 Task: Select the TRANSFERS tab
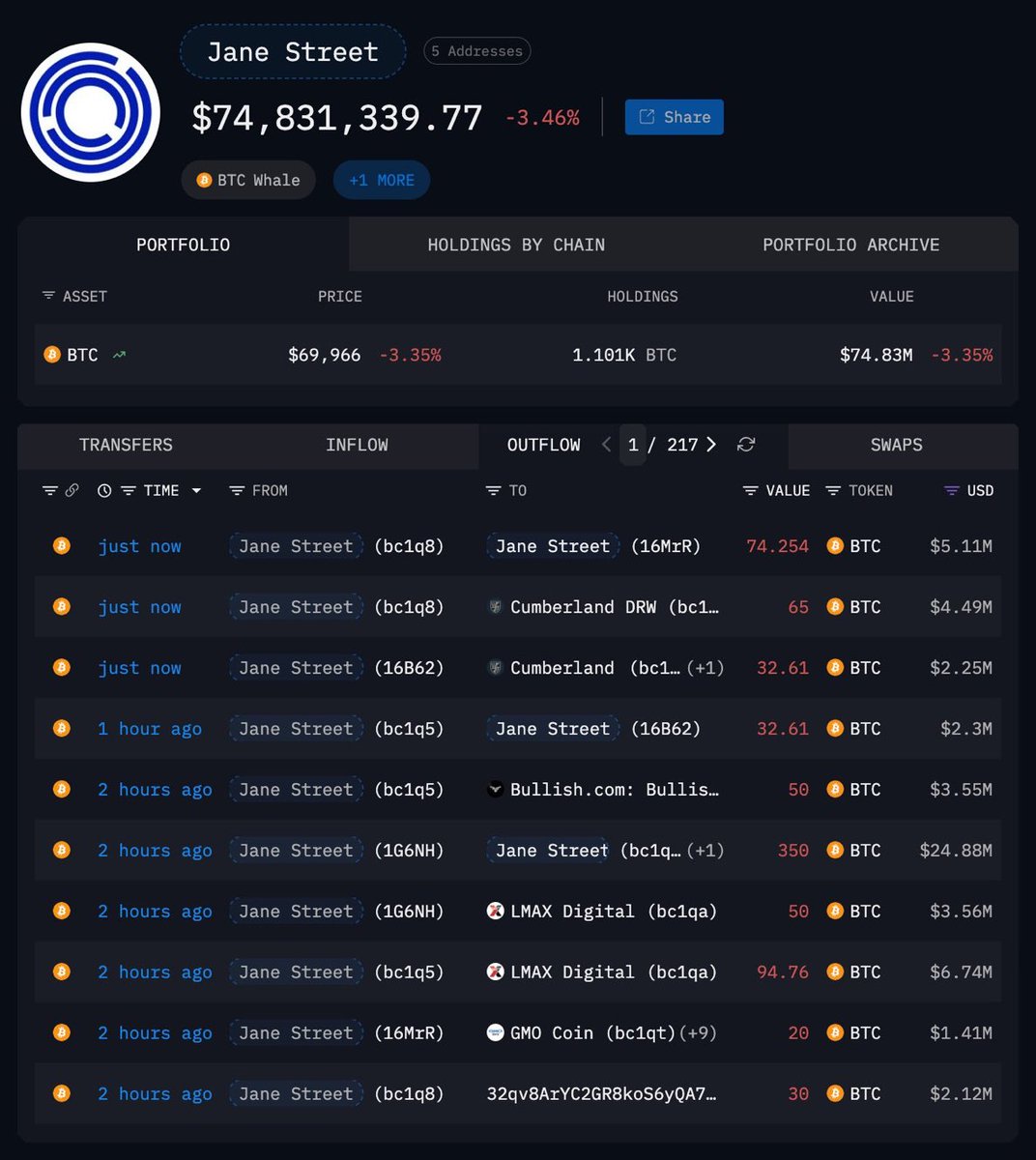(x=126, y=445)
